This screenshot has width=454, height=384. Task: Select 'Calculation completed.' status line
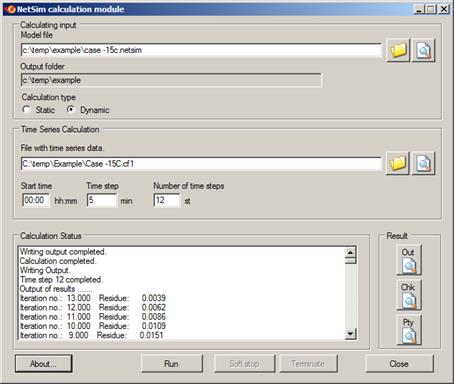(58, 261)
